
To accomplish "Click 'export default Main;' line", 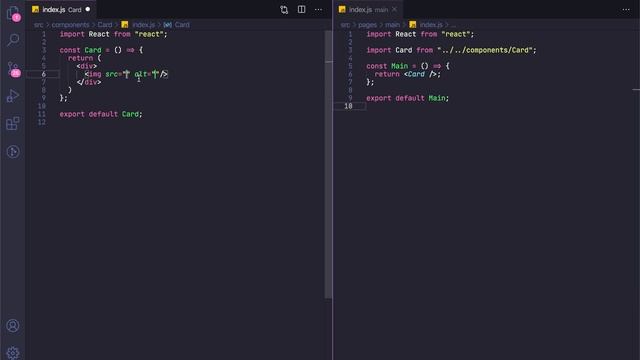I will point(408,98).
